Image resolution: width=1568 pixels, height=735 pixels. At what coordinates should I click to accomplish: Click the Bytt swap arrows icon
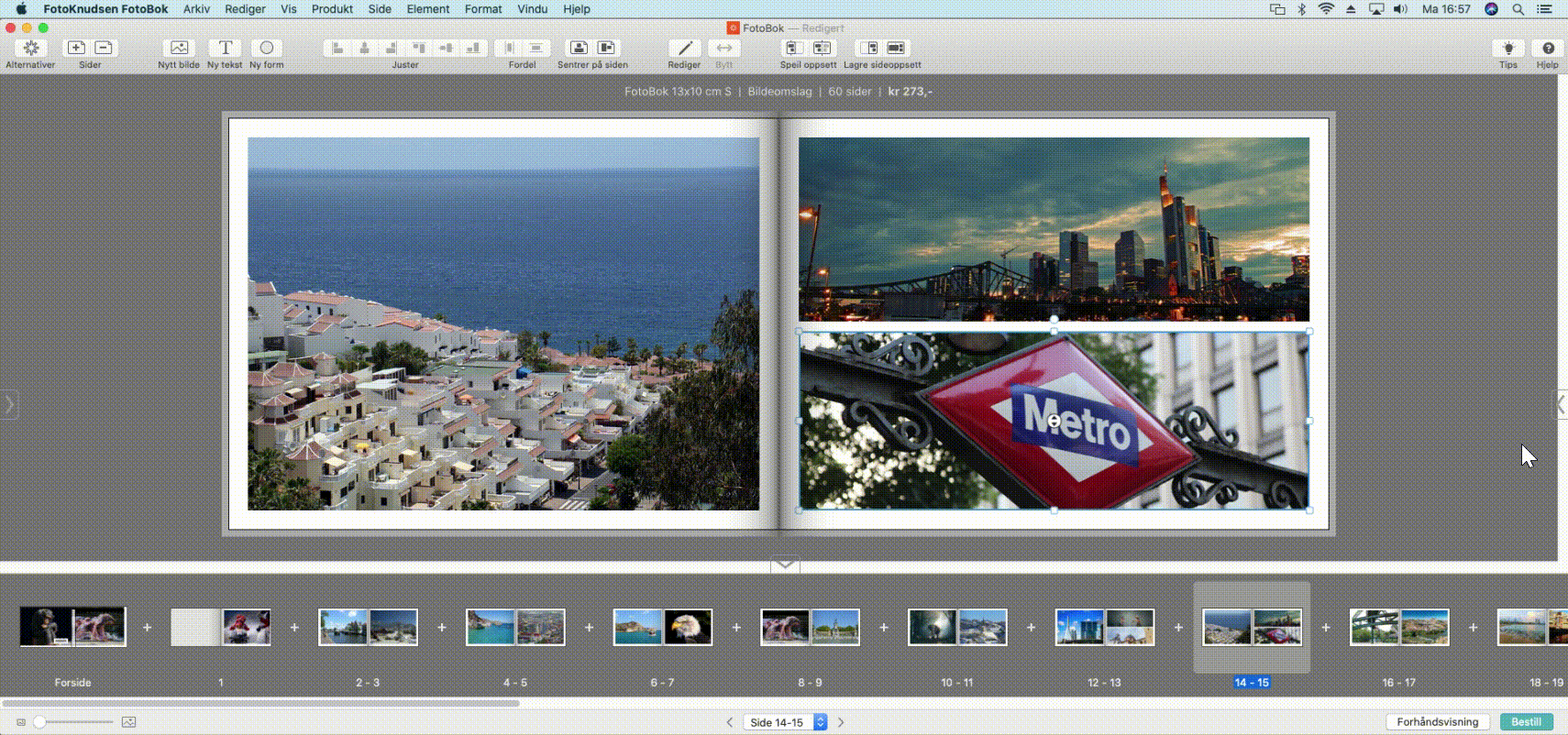724,48
